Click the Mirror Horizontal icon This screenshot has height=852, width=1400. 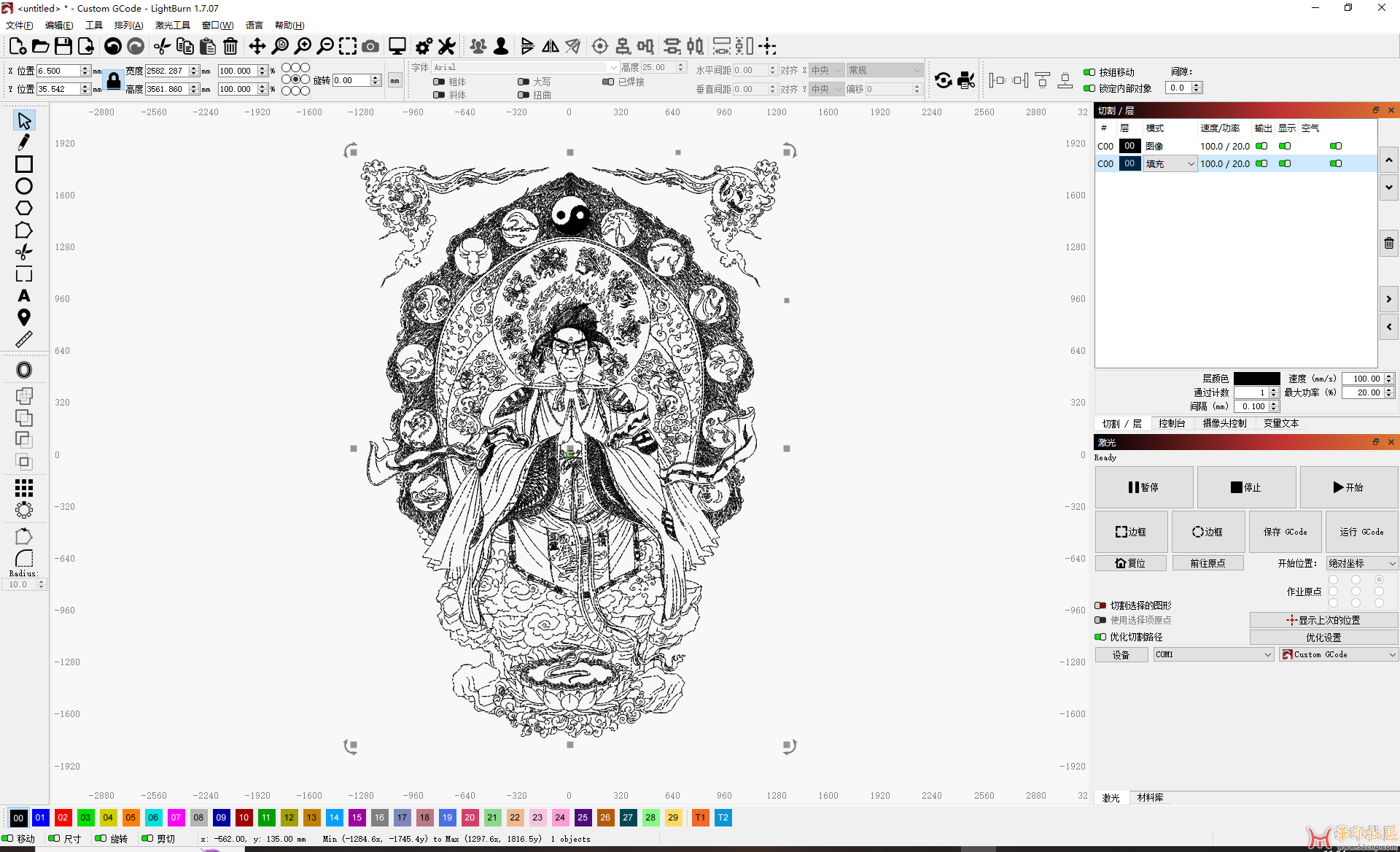551,47
